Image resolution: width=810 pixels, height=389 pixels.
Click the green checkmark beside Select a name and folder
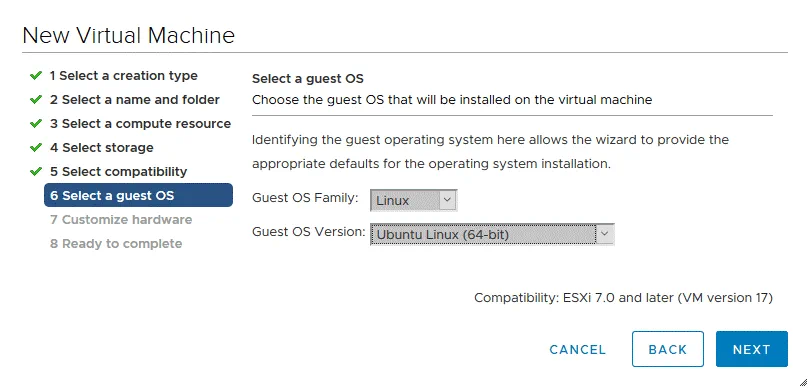pyautogui.click(x=36, y=100)
